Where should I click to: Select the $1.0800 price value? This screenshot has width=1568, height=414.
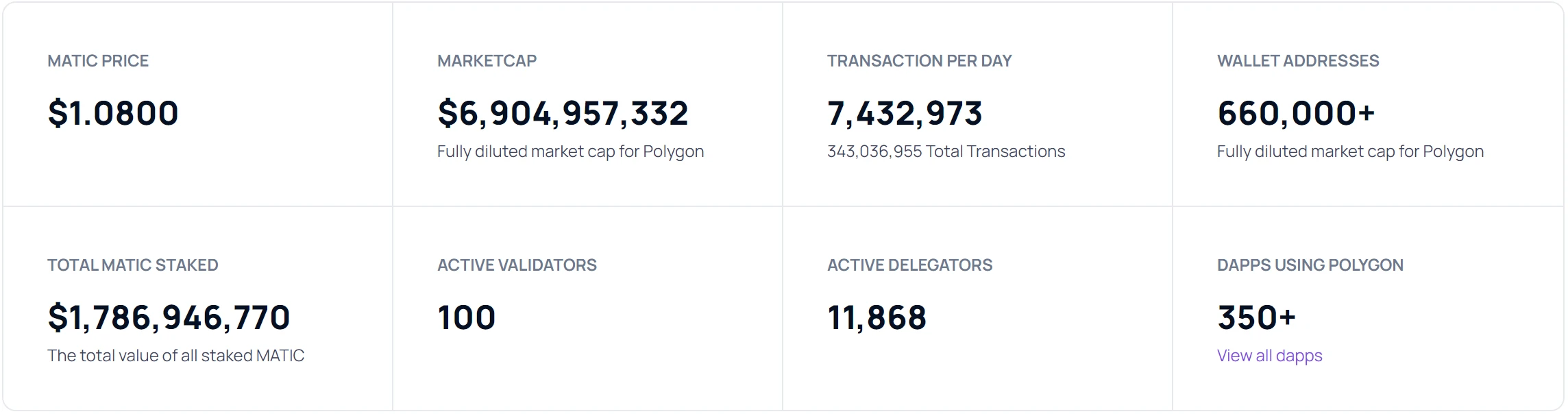(113, 113)
